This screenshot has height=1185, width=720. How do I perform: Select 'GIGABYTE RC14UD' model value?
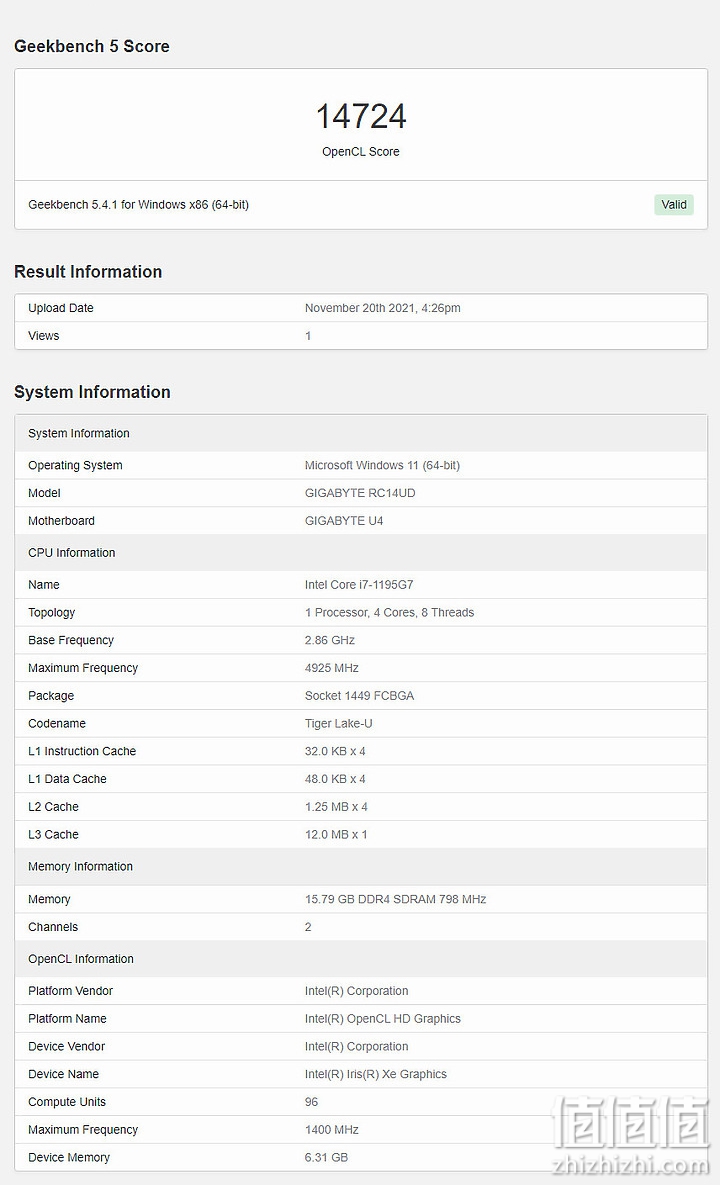pos(360,493)
